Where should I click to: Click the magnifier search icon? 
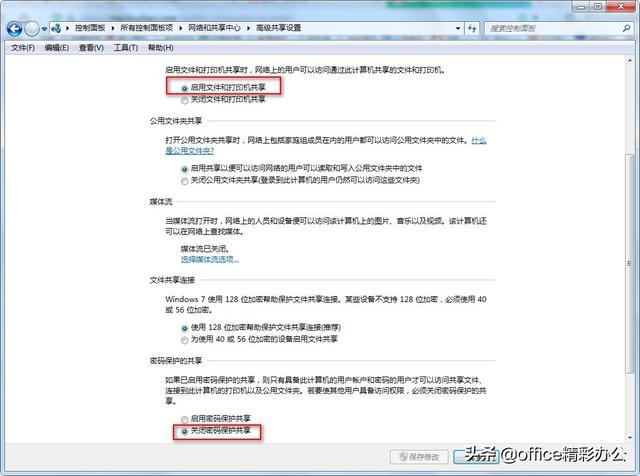point(627,28)
